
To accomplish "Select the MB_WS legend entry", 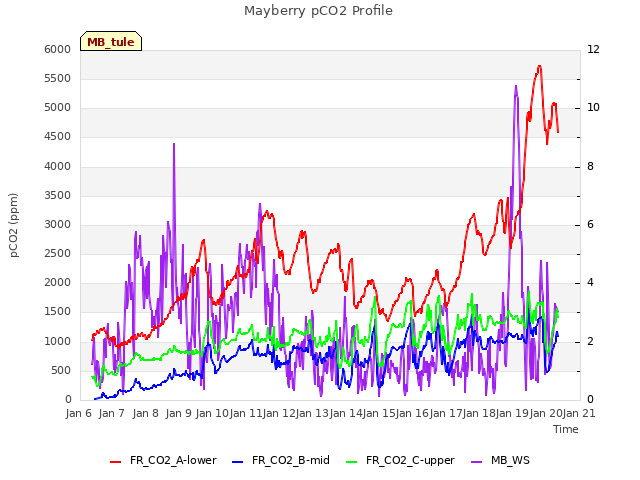I will click(500, 460).
